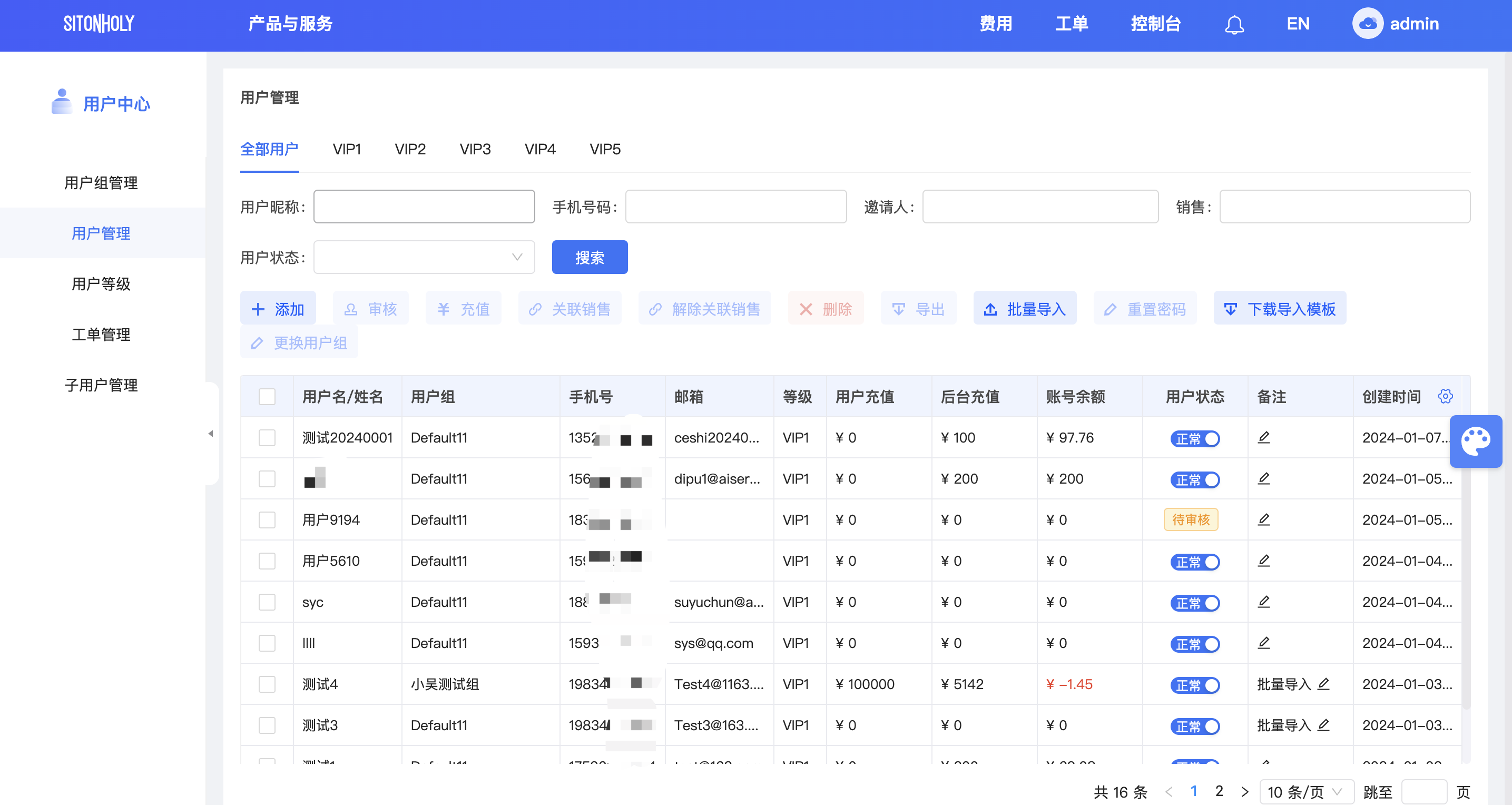Edit the 批量导入 remark of 测试4
The width and height of the screenshot is (1512, 805).
click(1323, 684)
